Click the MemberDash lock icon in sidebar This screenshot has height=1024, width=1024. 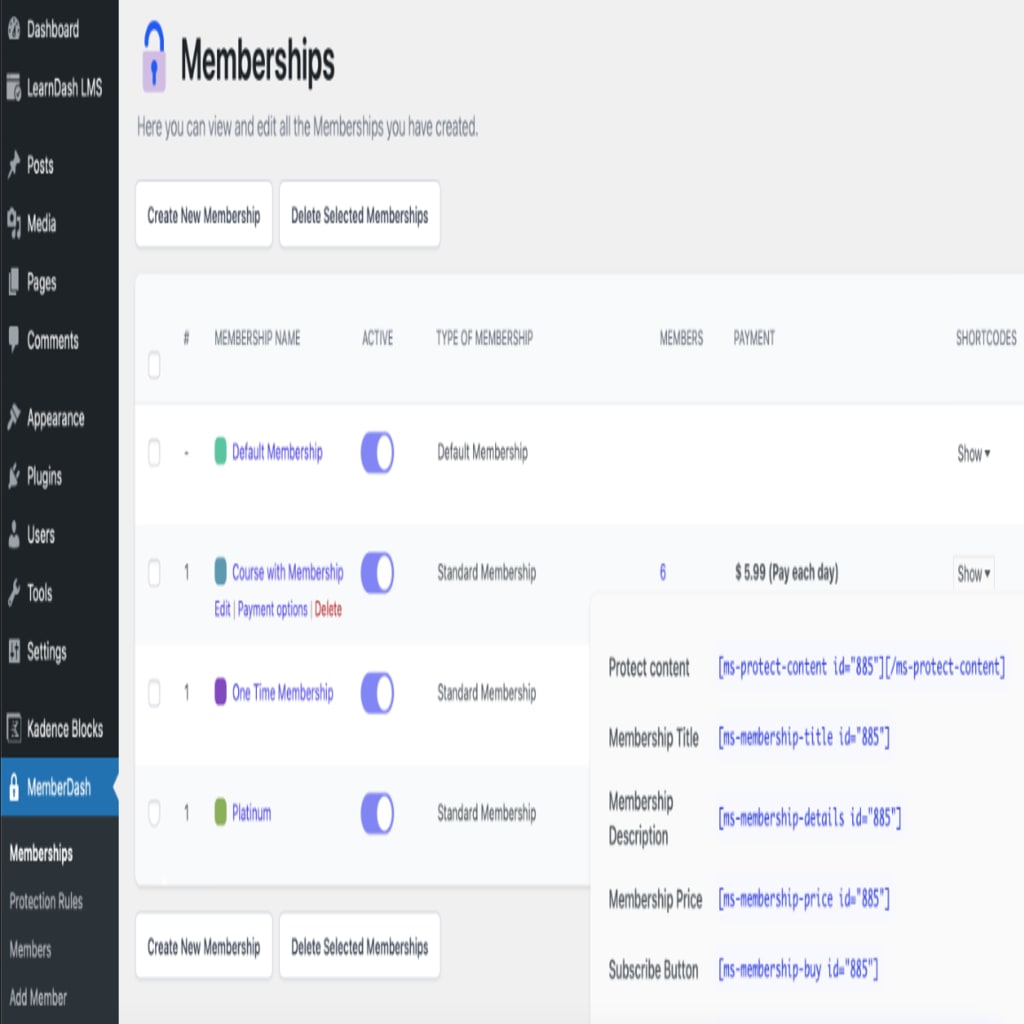click(x=14, y=787)
